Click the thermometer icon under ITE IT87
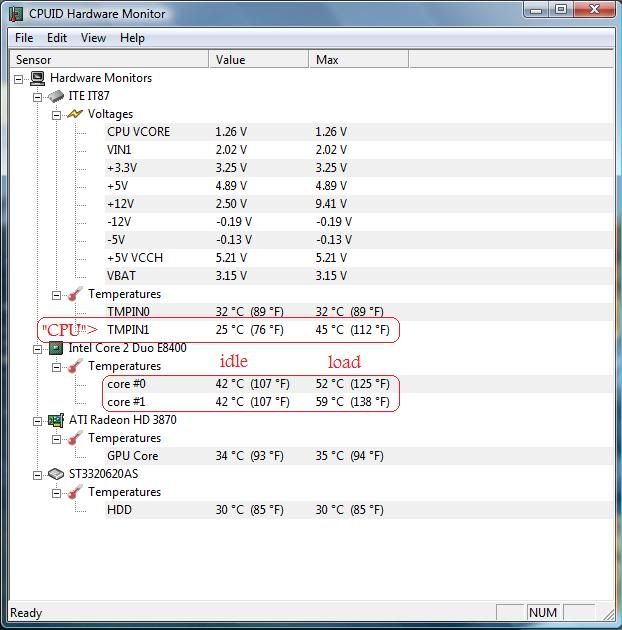The width and height of the screenshot is (622, 630). [x=75, y=294]
